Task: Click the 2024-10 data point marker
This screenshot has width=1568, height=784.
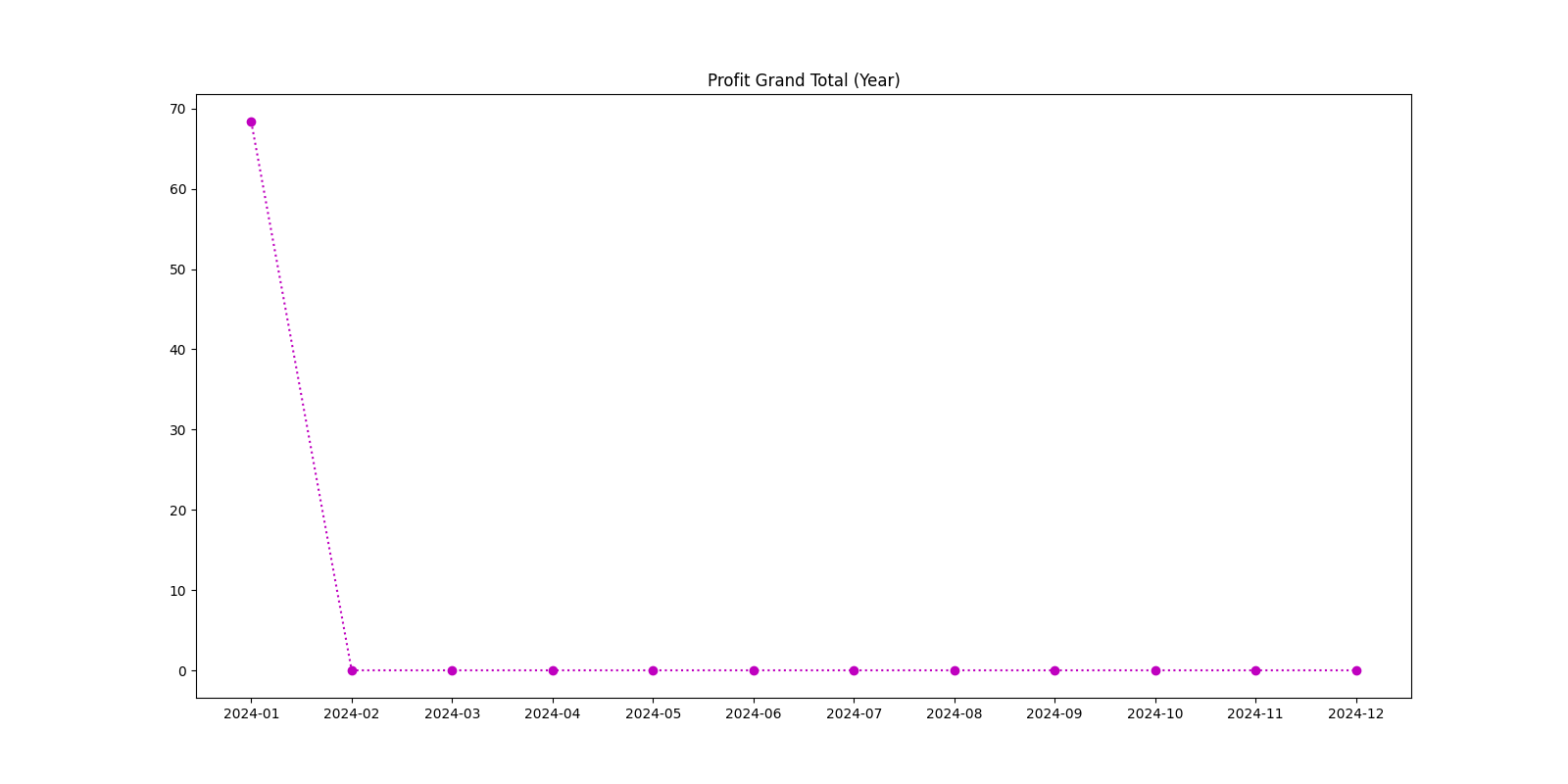Action: point(1155,670)
